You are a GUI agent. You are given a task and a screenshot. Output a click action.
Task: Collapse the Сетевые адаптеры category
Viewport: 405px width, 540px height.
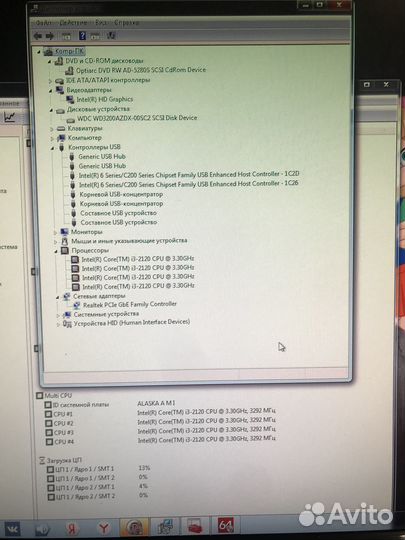click(x=57, y=297)
